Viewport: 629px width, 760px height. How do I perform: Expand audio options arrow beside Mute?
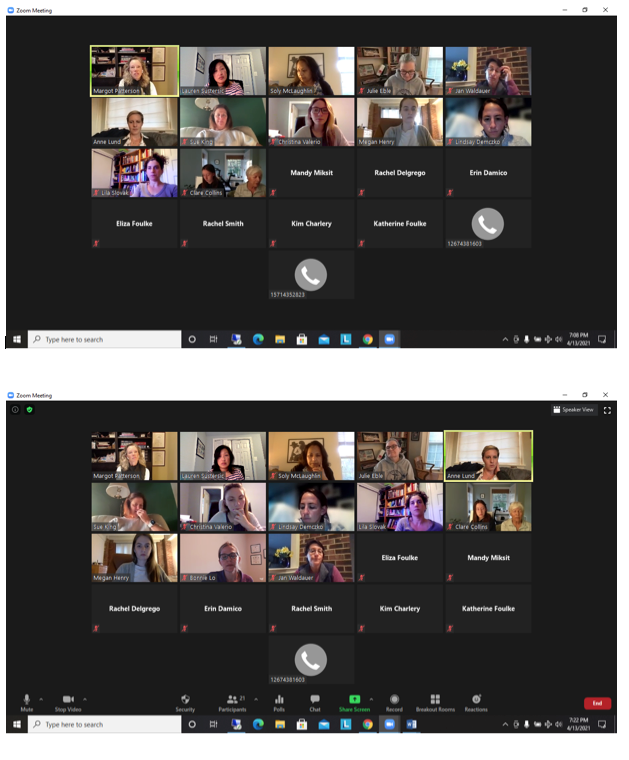(x=41, y=699)
